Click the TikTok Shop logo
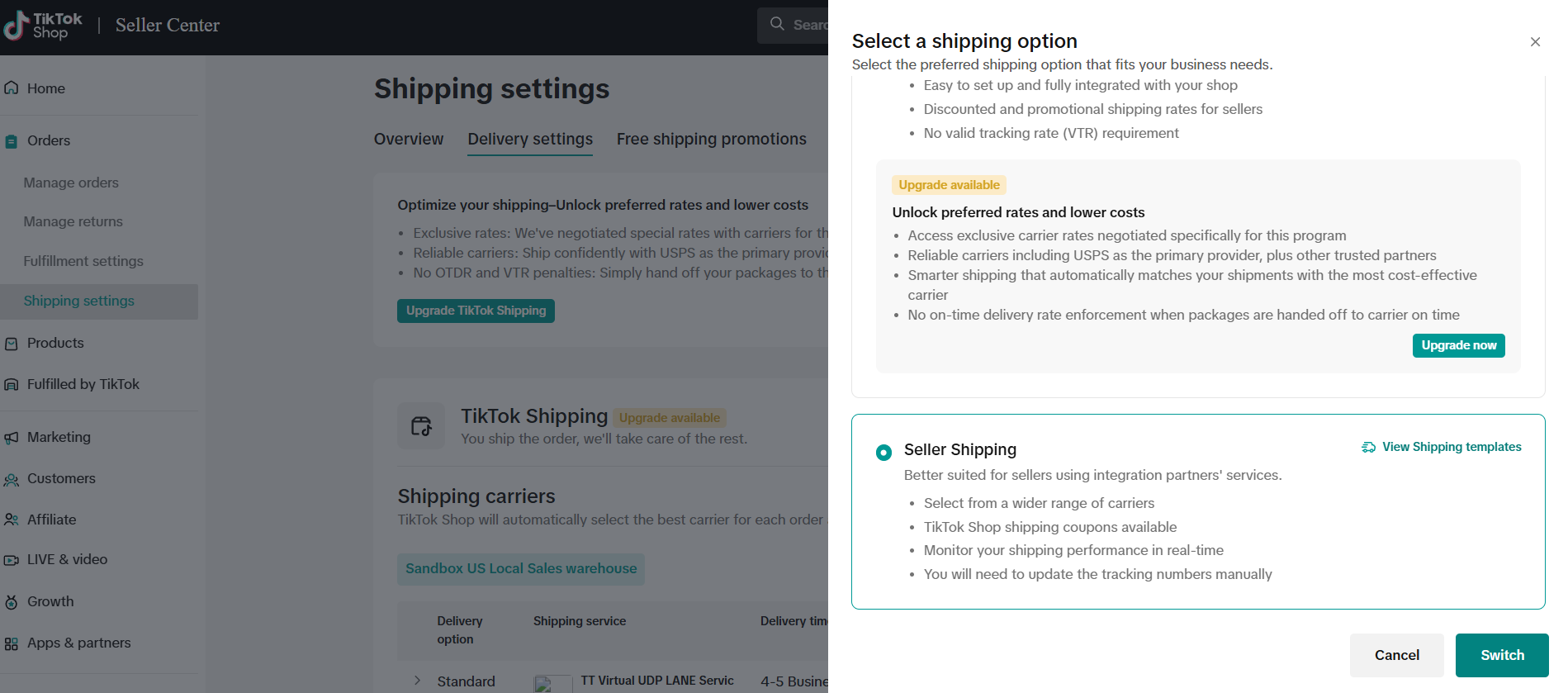 click(x=43, y=26)
